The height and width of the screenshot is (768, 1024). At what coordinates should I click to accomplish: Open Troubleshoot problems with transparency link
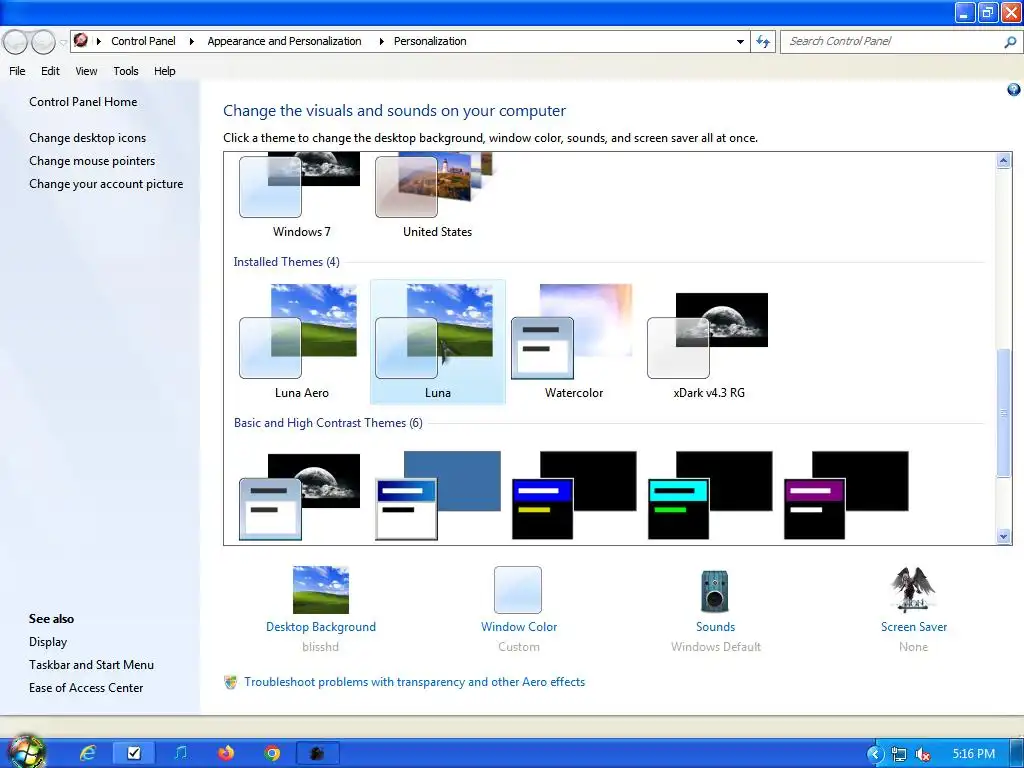[x=415, y=682]
